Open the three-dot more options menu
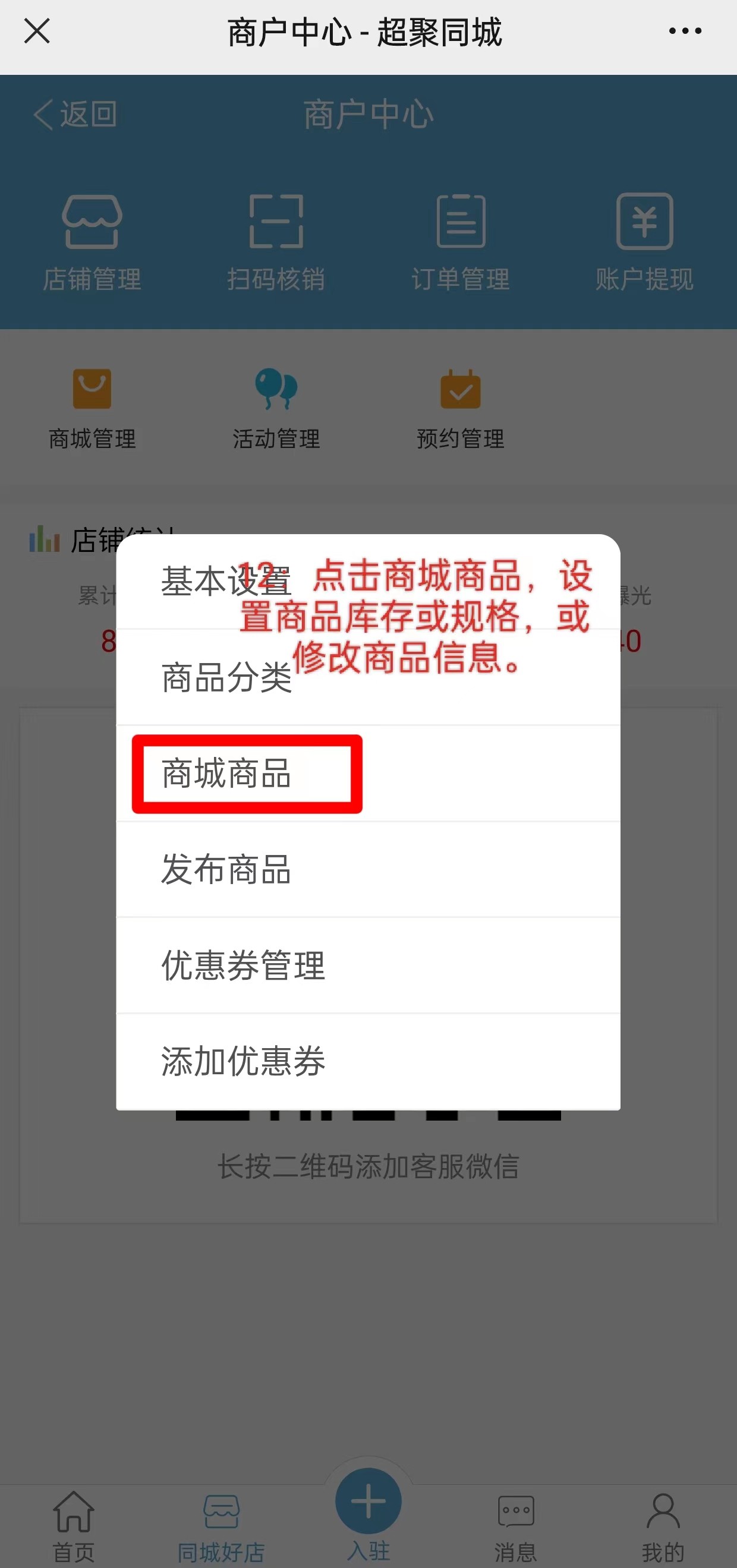 685,30
